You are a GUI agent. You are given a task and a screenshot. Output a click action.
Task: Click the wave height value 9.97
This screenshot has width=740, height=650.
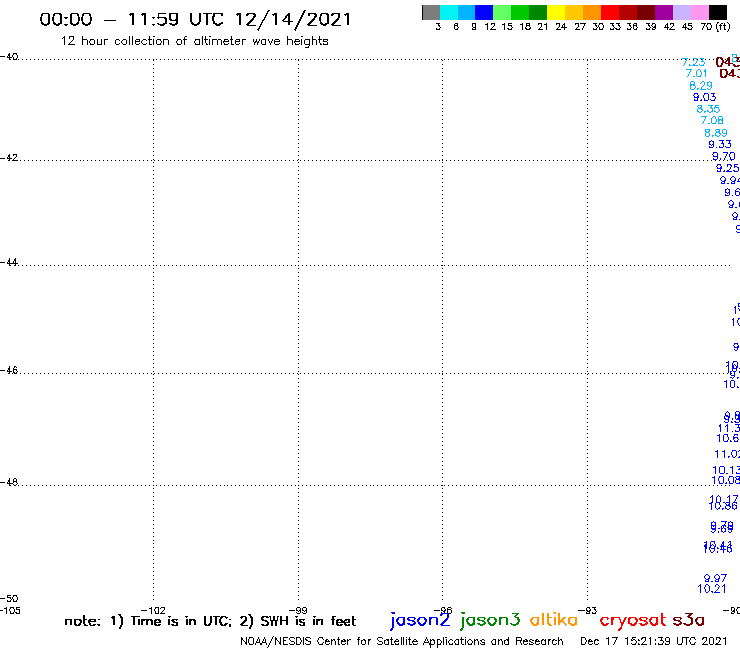pyautogui.click(x=715, y=578)
